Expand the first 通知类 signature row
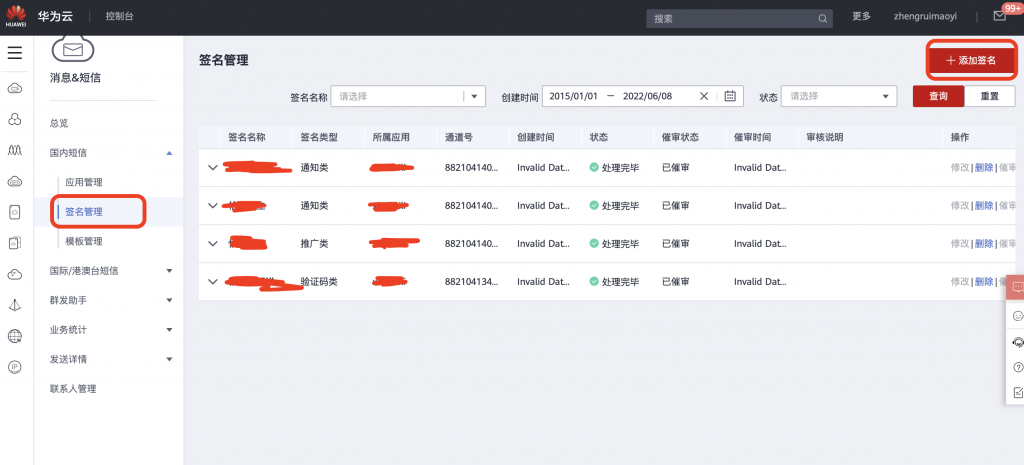The height and width of the screenshot is (465, 1024). (212, 167)
